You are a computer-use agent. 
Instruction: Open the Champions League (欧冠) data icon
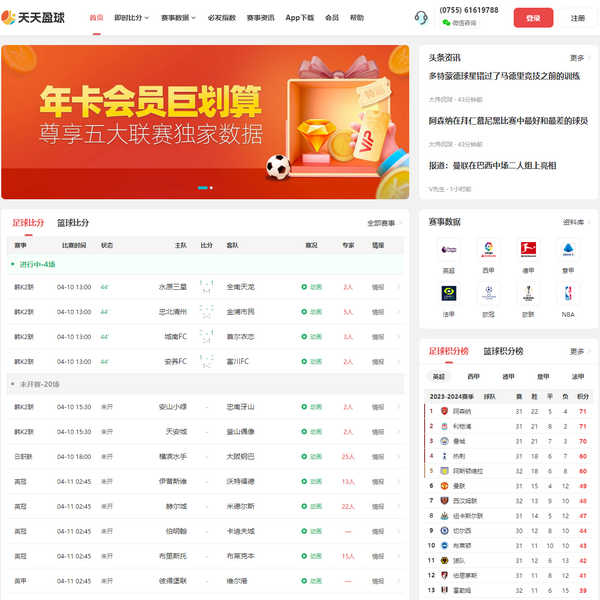click(x=488, y=295)
